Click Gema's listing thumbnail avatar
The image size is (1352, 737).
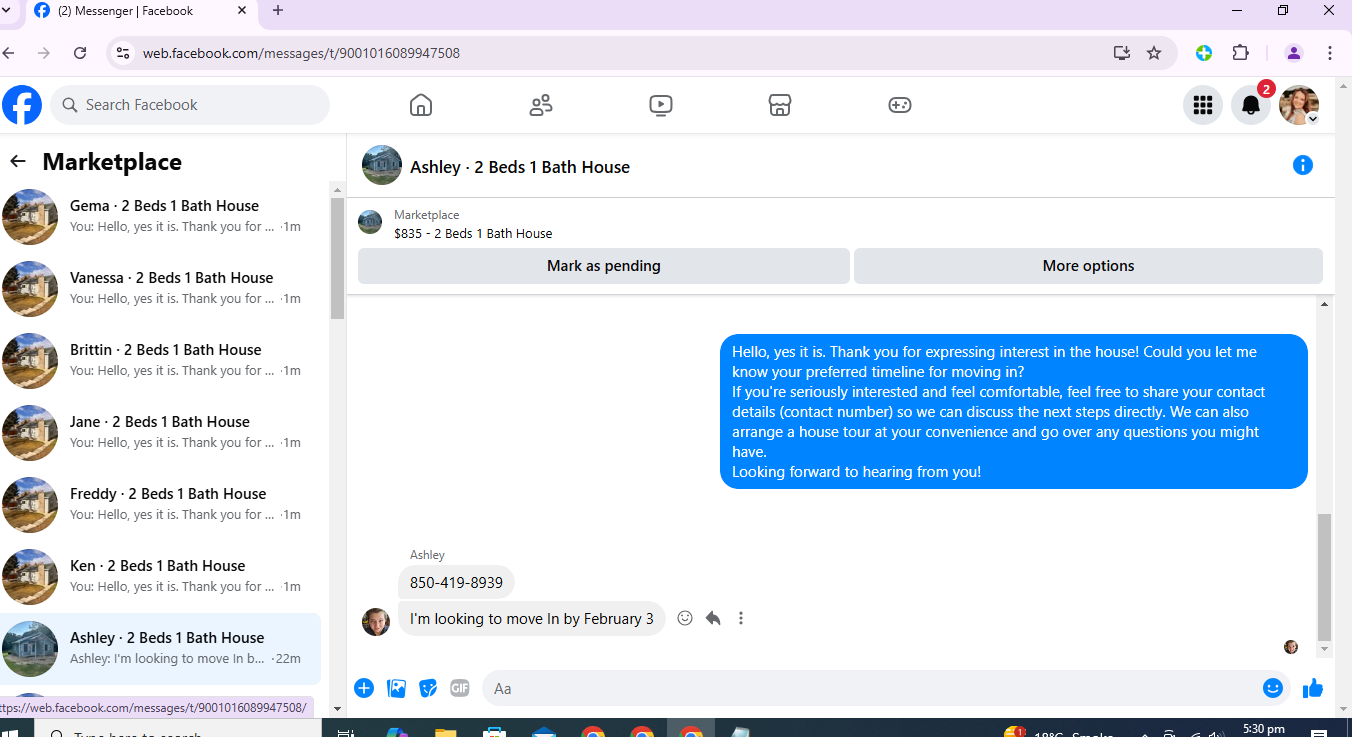(x=30, y=217)
